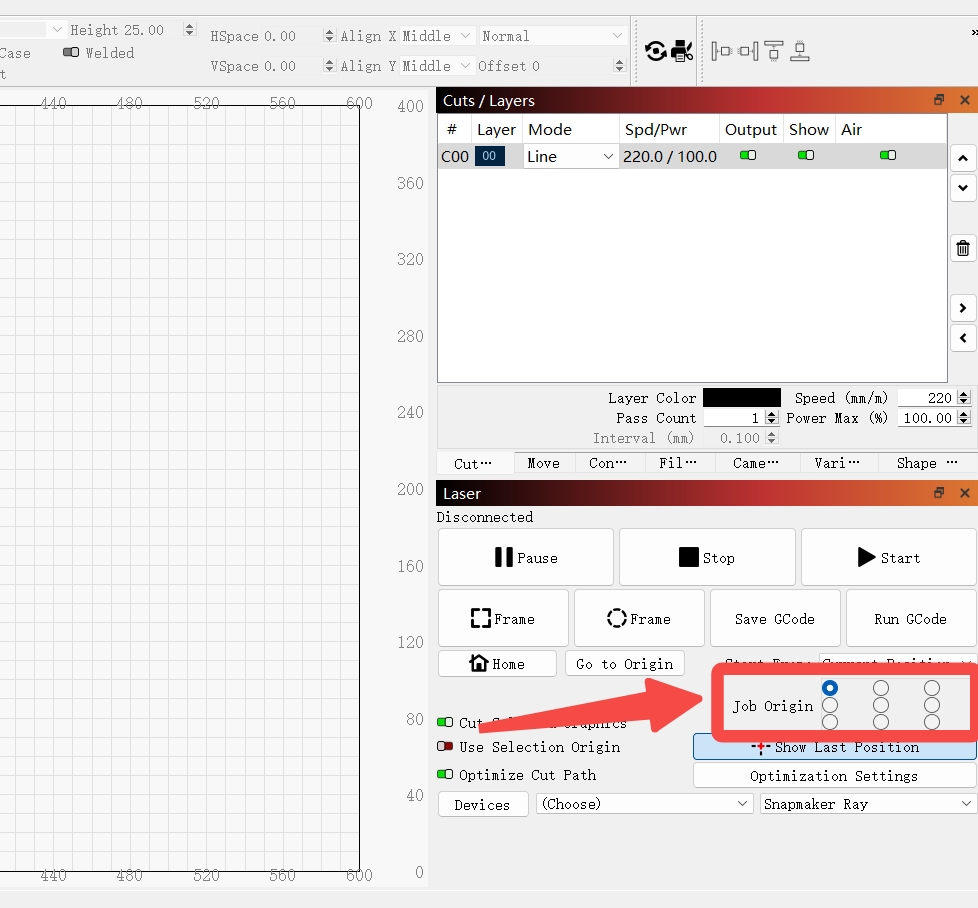Toggle Output for layer C00
The height and width of the screenshot is (908, 978).
[x=748, y=155]
